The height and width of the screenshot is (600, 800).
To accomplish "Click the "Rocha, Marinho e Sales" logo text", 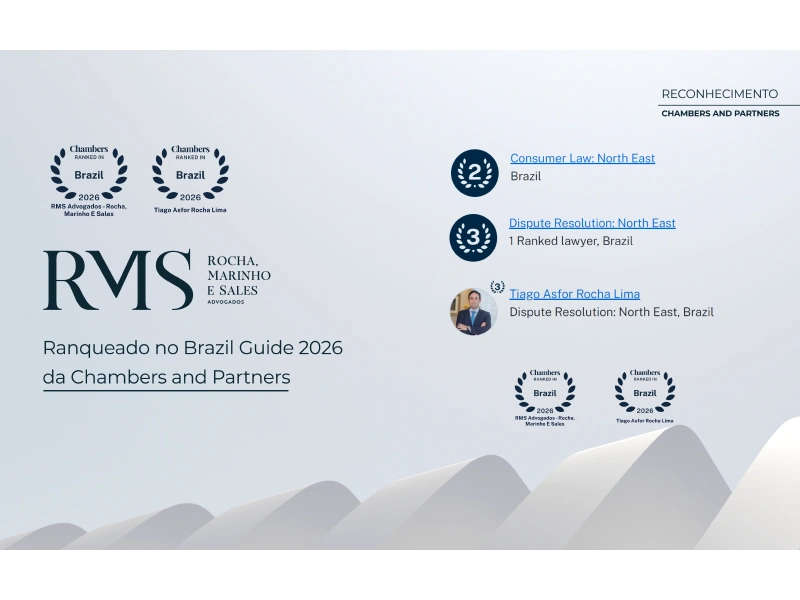I will click(239, 279).
